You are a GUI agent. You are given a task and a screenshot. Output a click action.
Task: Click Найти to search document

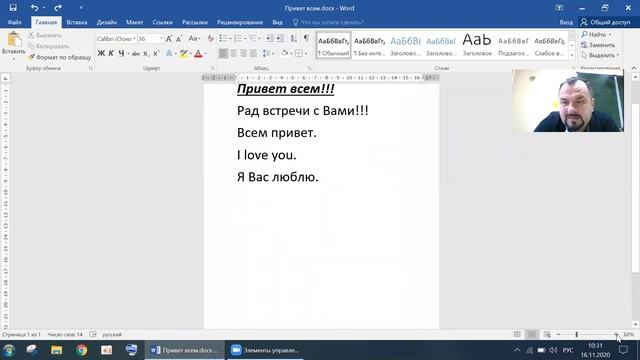[x=597, y=35]
